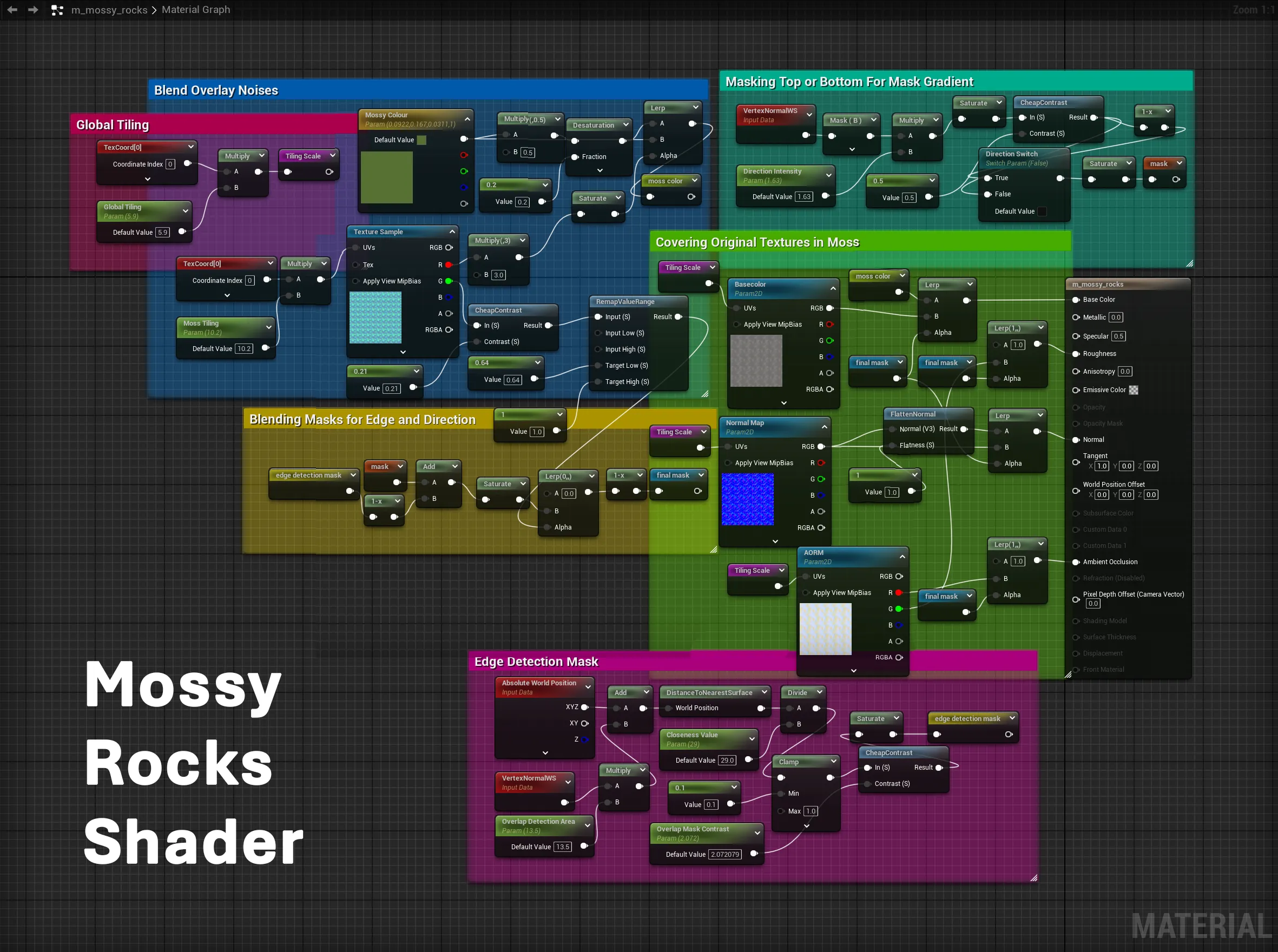Click the green G output pin of Texture Sample
The width and height of the screenshot is (1278, 952).
[449, 281]
